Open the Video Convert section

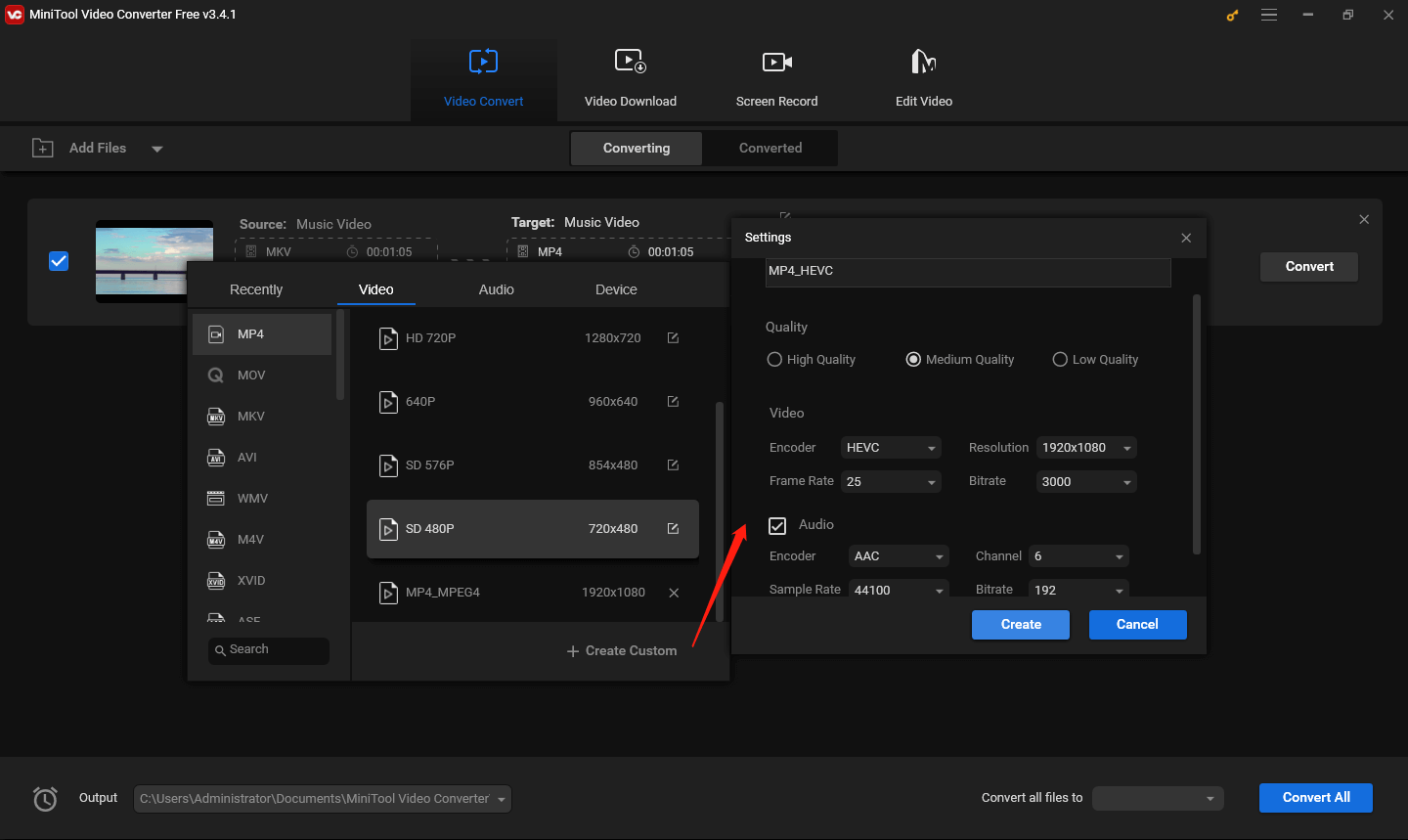[483, 79]
